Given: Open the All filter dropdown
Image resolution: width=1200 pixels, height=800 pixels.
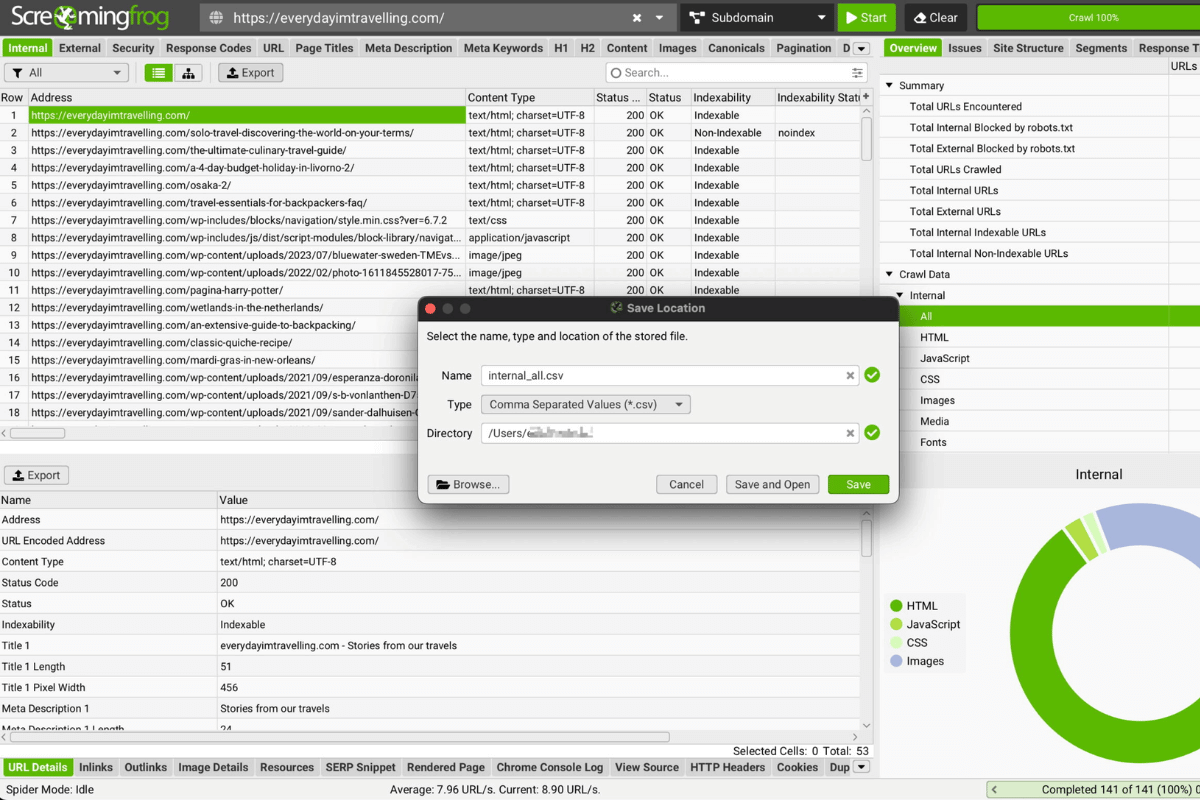Looking at the screenshot, I should (67, 73).
